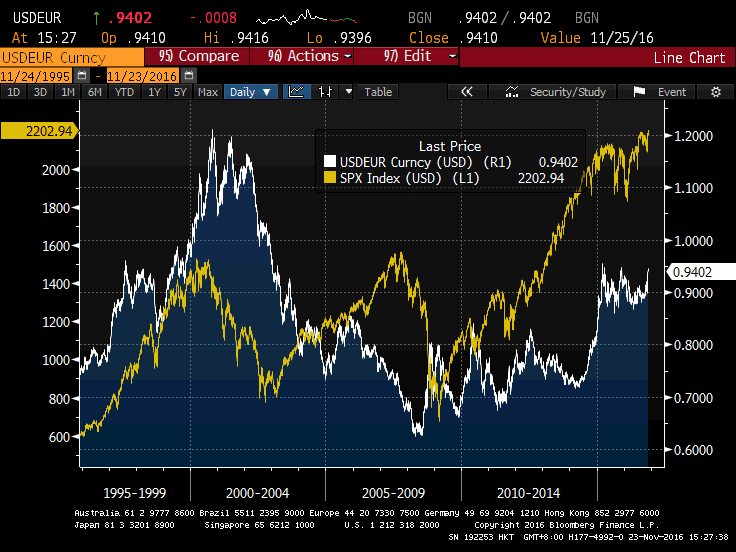This screenshot has height=552, width=736.
Task: Open the start date calendar picker icon
Action: click(82, 76)
